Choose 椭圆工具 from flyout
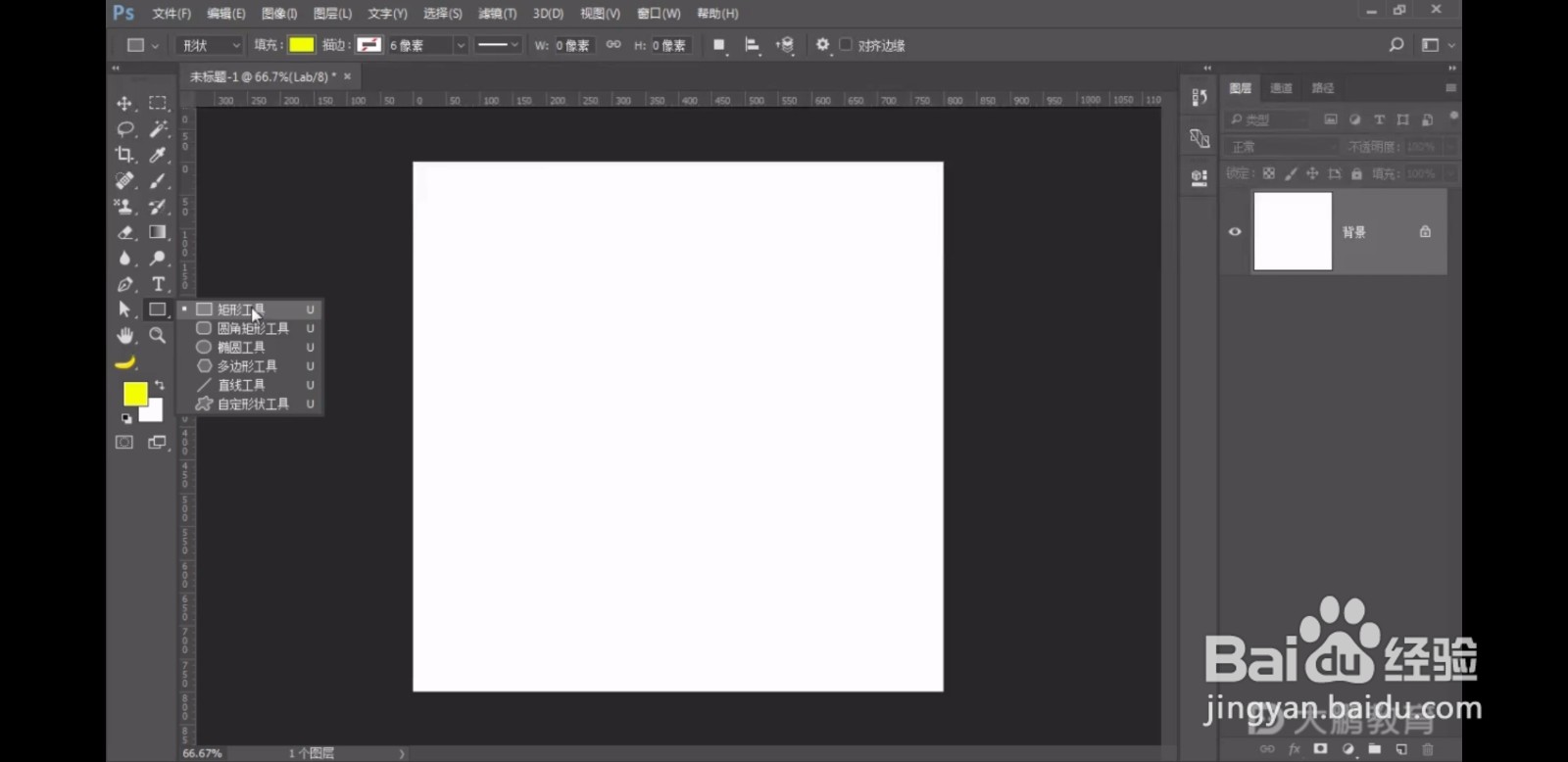This screenshot has height=762, width=1568. [251, 347]
